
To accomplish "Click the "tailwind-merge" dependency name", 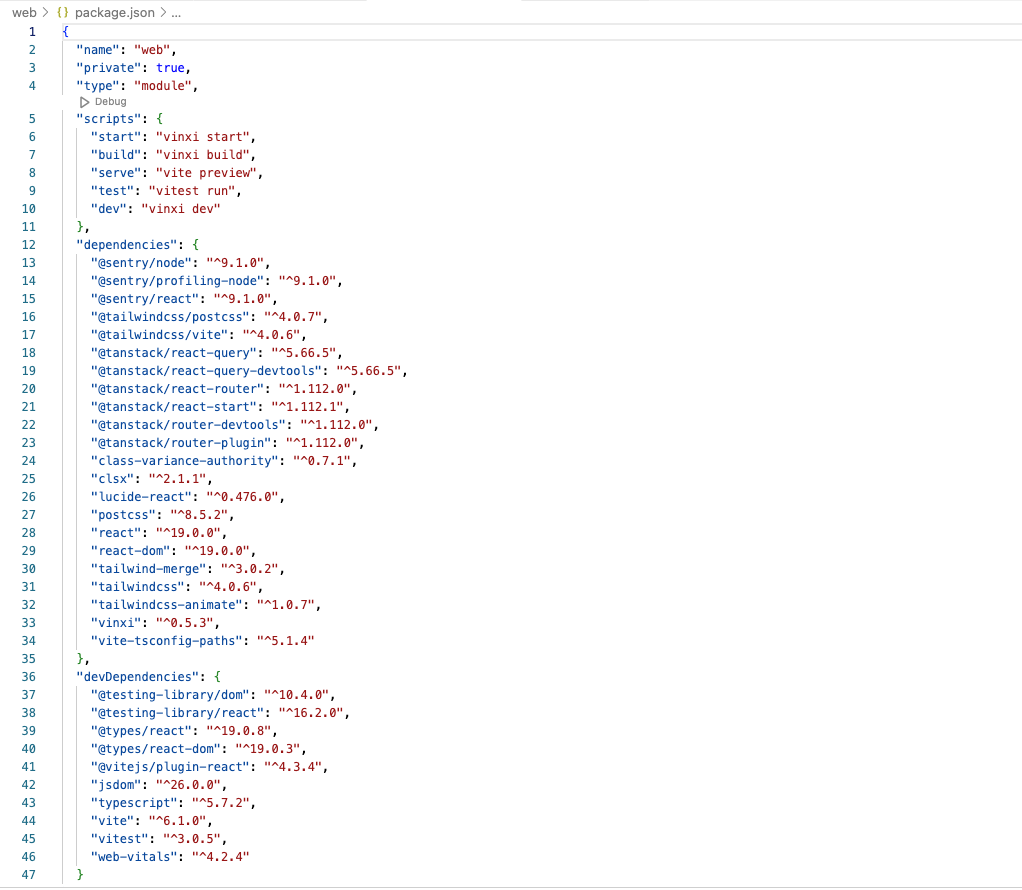I will point(149,569).
